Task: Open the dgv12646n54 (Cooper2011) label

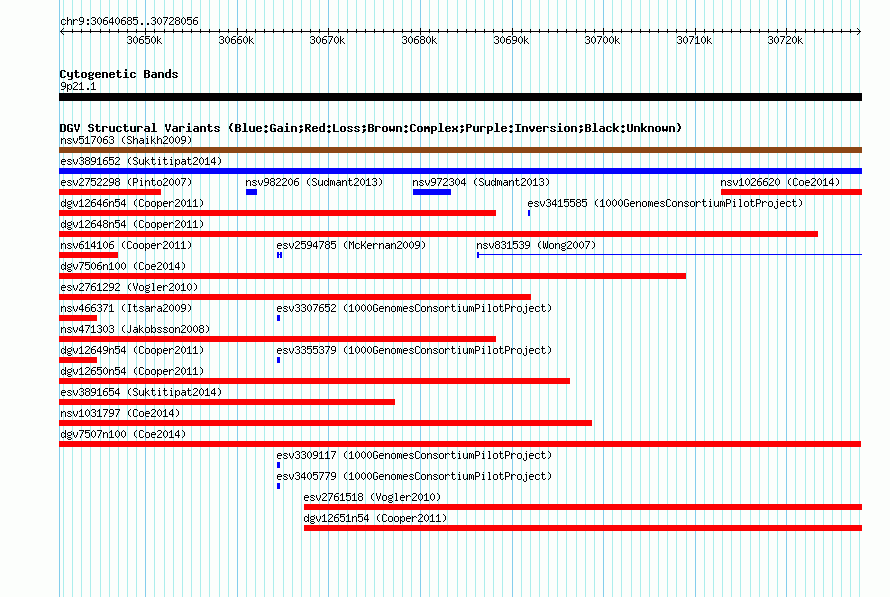Action: click(132, 203)
